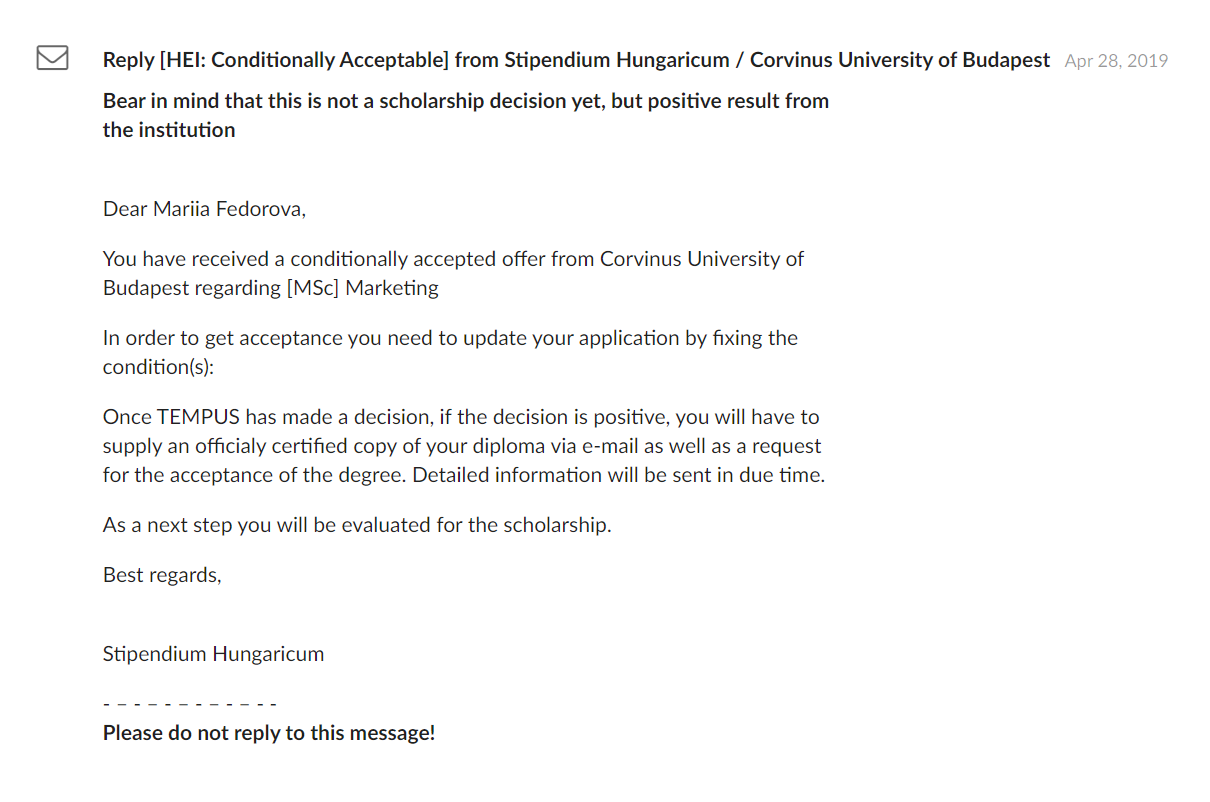Click the 'Dear Mariia Fedorova' greeting line
This screenshot has width=1210, height=802.
204,209
